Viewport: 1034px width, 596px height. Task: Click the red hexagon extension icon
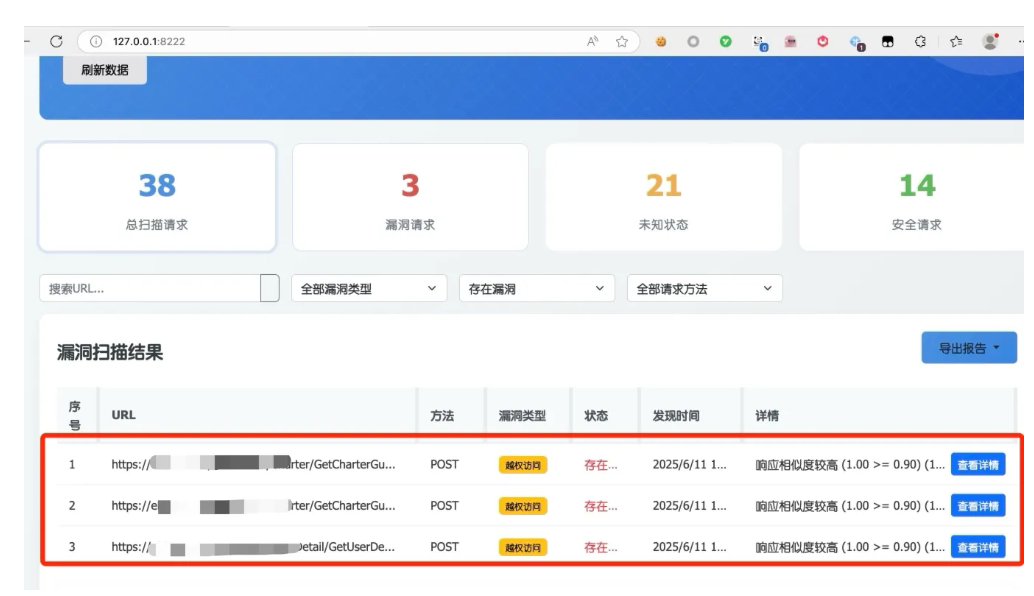pos(823,41)
